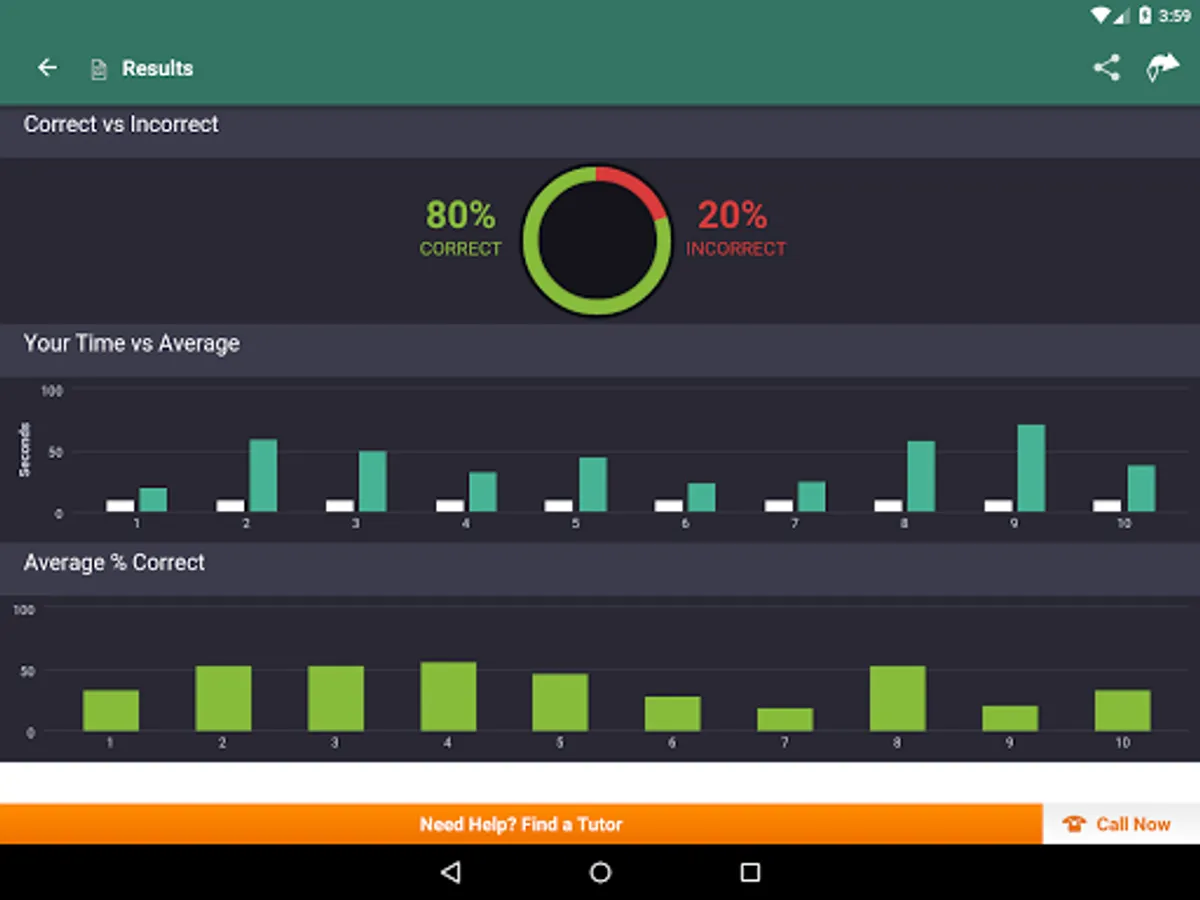
Task: Tap the Wi-Fi status icon
Action: click(x=1100, y=15)
